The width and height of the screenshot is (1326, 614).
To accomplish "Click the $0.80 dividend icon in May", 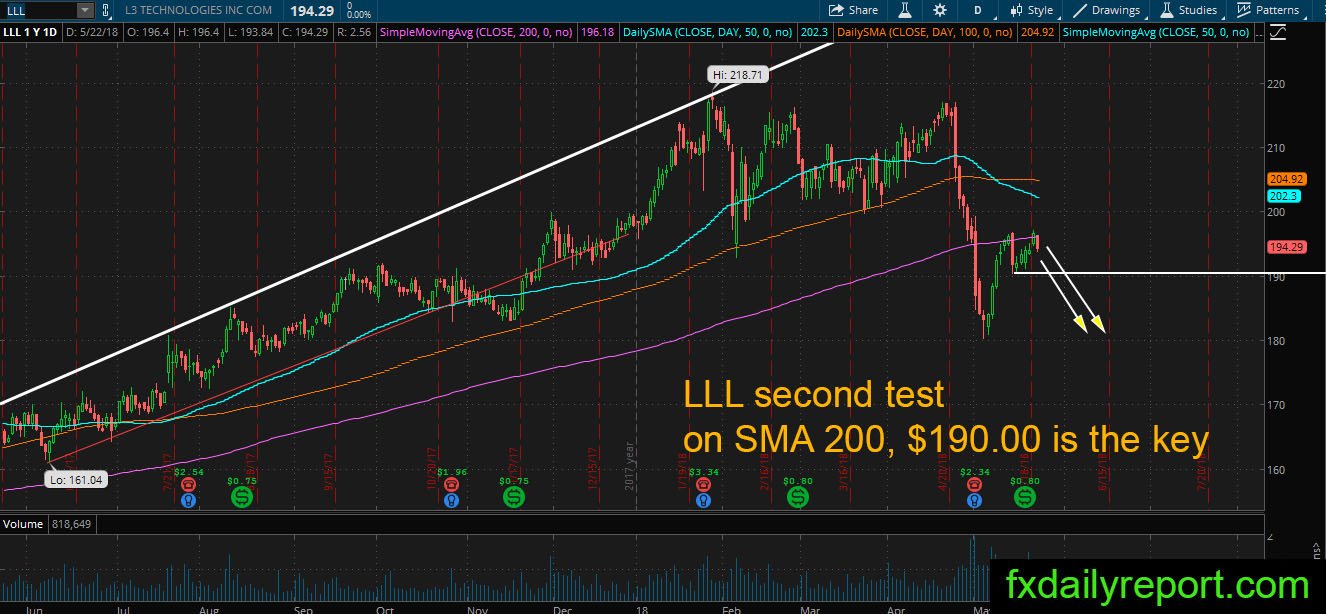I will 1025,496.
